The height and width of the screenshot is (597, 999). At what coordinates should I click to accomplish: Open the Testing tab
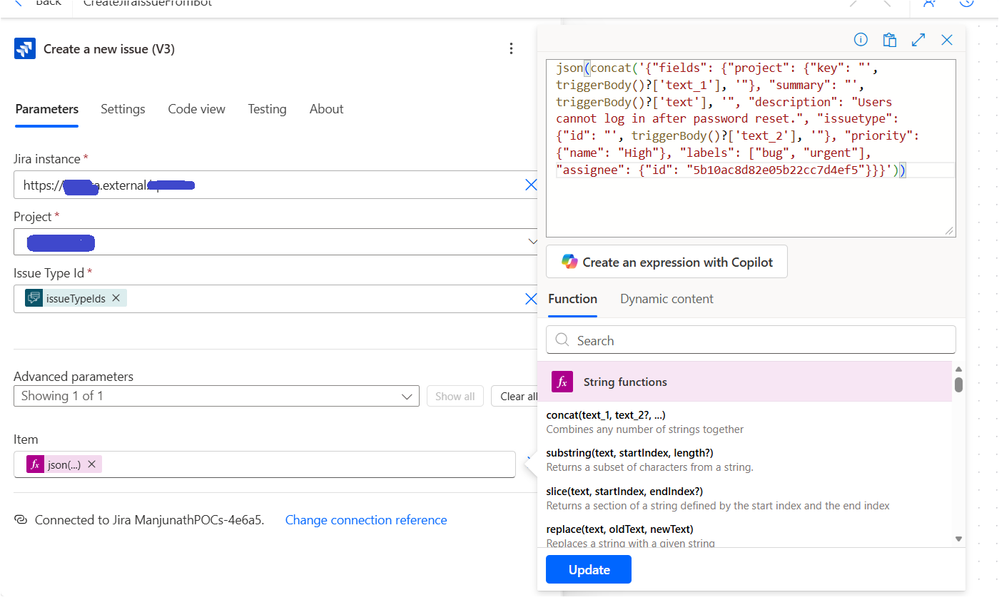point(267,109)
